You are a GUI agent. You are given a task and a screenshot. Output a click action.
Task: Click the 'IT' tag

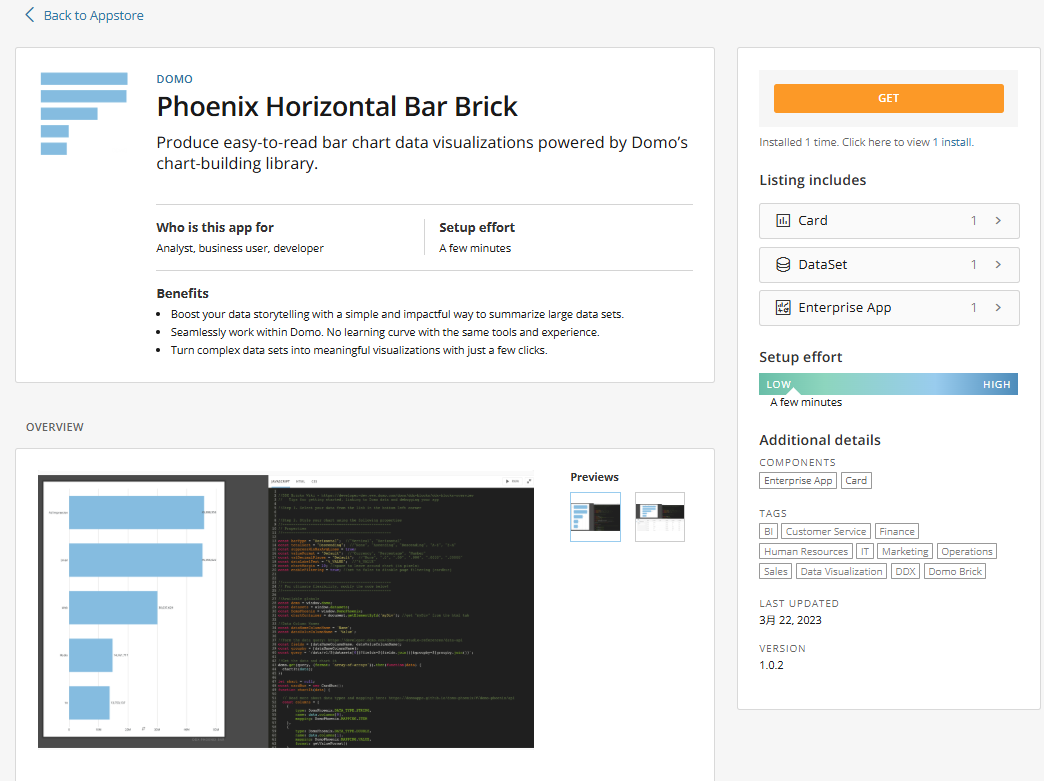coord(865,551)
